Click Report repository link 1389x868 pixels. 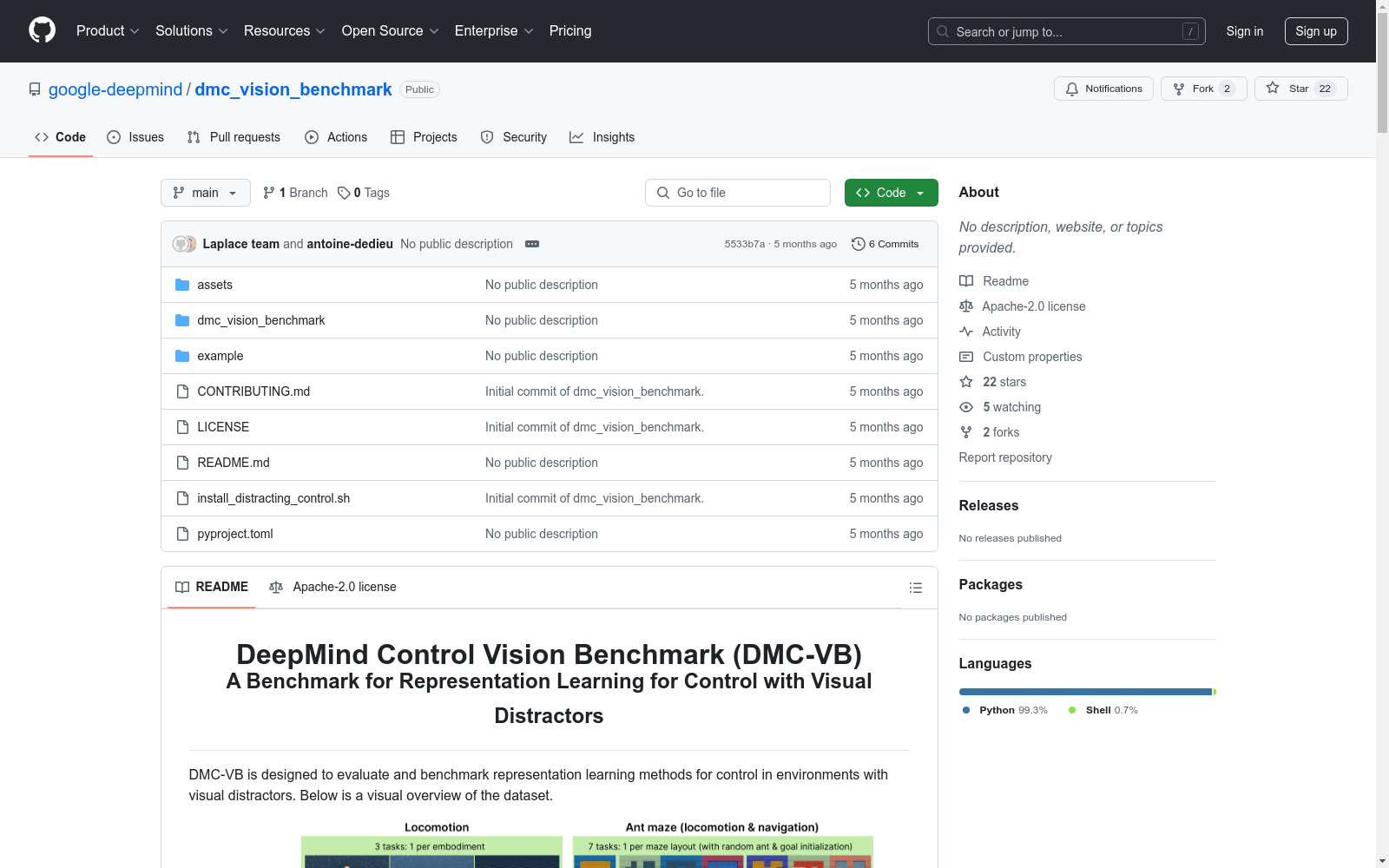[x=1005, y=457]
